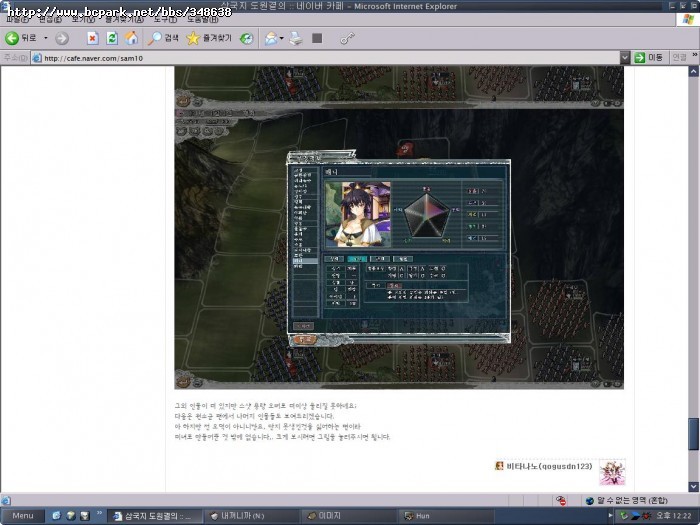Viewport: 700px width, 525px height.
Task: Expand the quick launch overflow chevron
Action: pyautogui.click(x=99, y=513)
